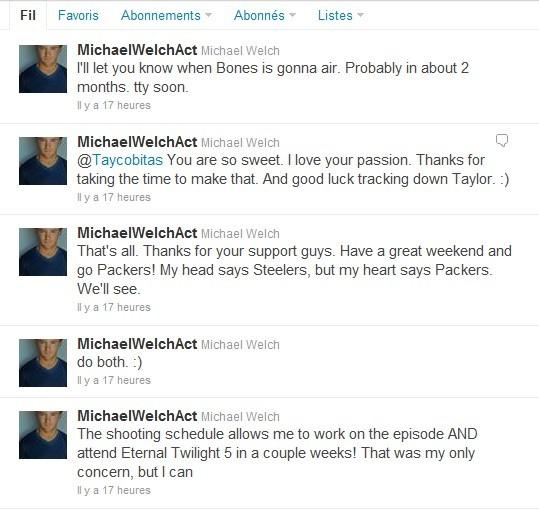Expand the Listes dropdown arrow

click(360, 15)
